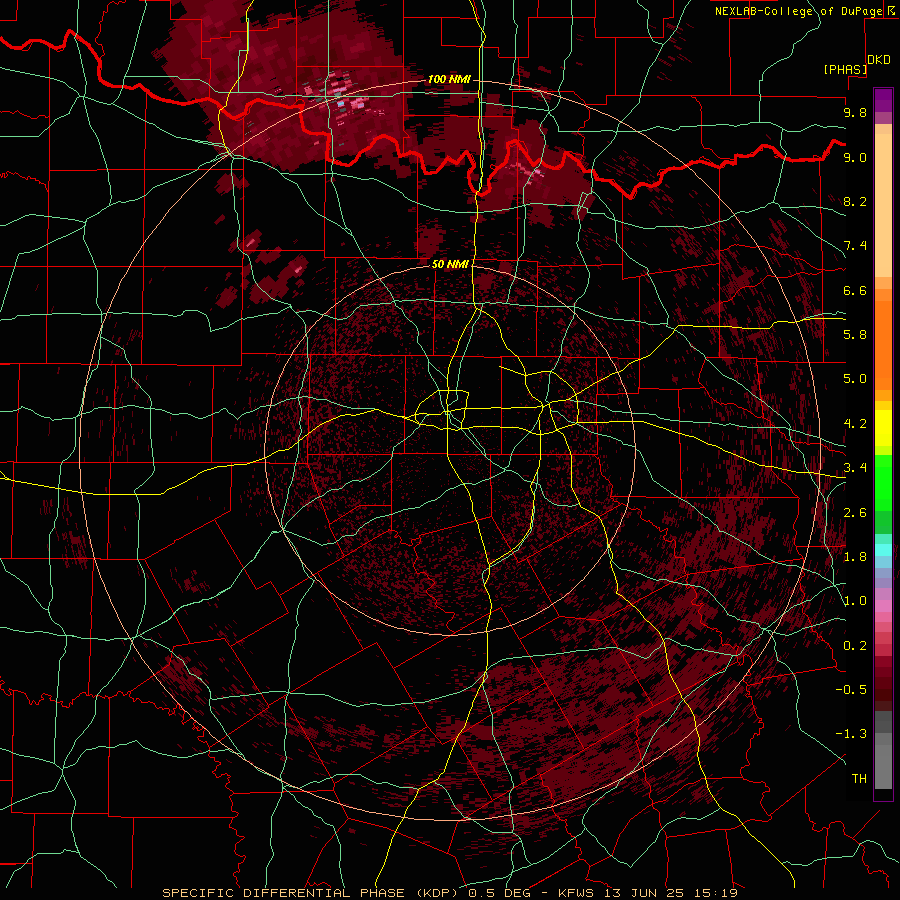Select the 3.4 value on color scale
The height and width of the screenshot is (900, 900).
tap(855, 468)
